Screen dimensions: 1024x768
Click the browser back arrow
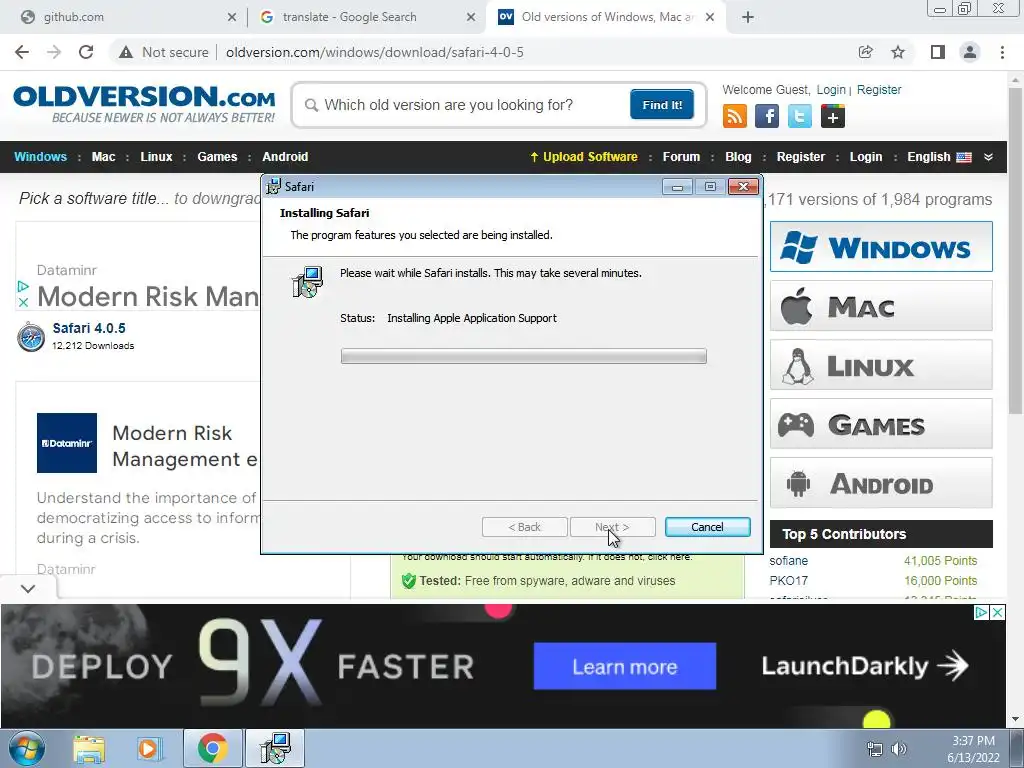[22, 52]
